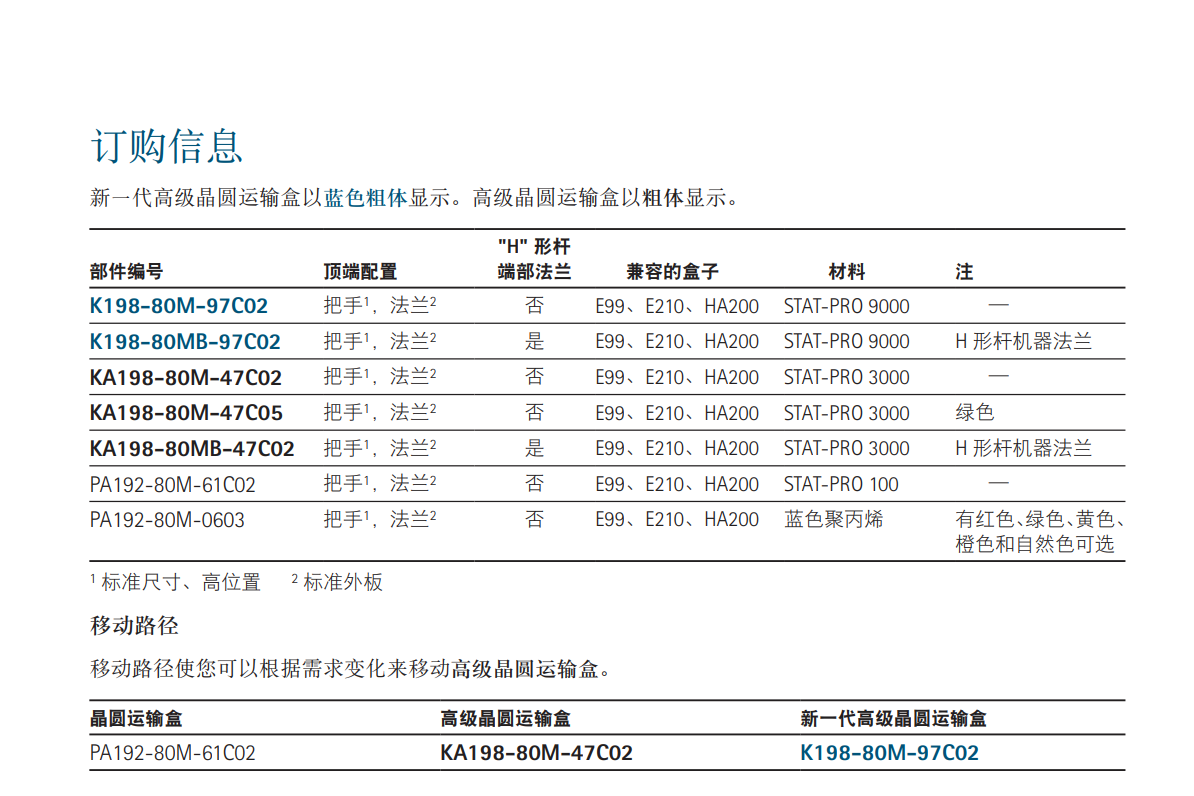The image size is (1194, 796).
Task: Click the 新一代高级晶圆运输盒 header in the lower table
Action: coord(893,718)
